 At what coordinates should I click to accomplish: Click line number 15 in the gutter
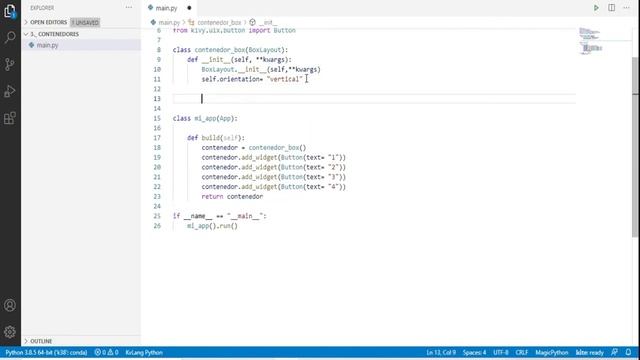(157, 118)
